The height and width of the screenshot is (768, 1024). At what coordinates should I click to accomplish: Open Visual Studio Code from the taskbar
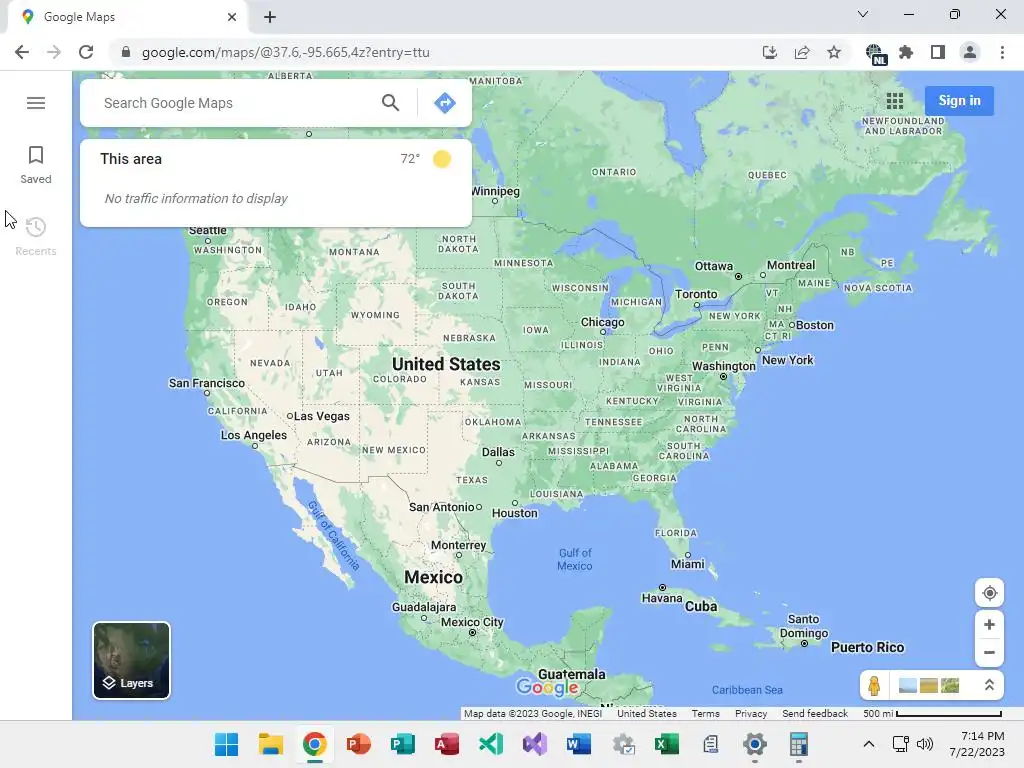[x=491, y=744]
